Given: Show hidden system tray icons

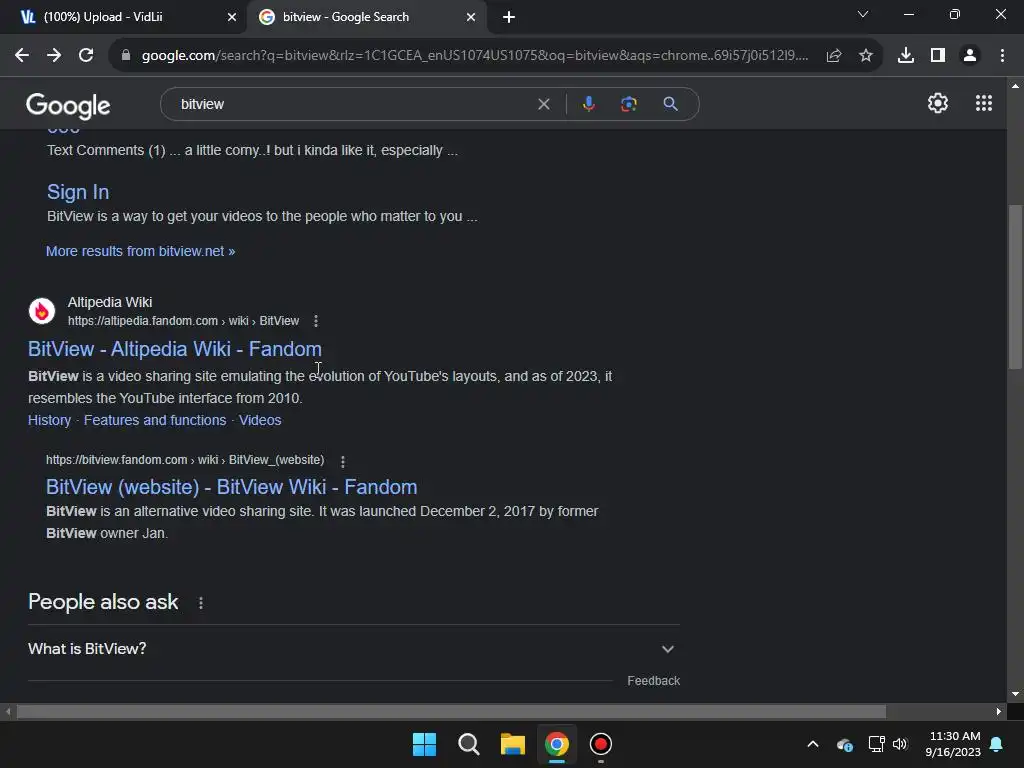Looking at the screenshot, I should 812,744.
